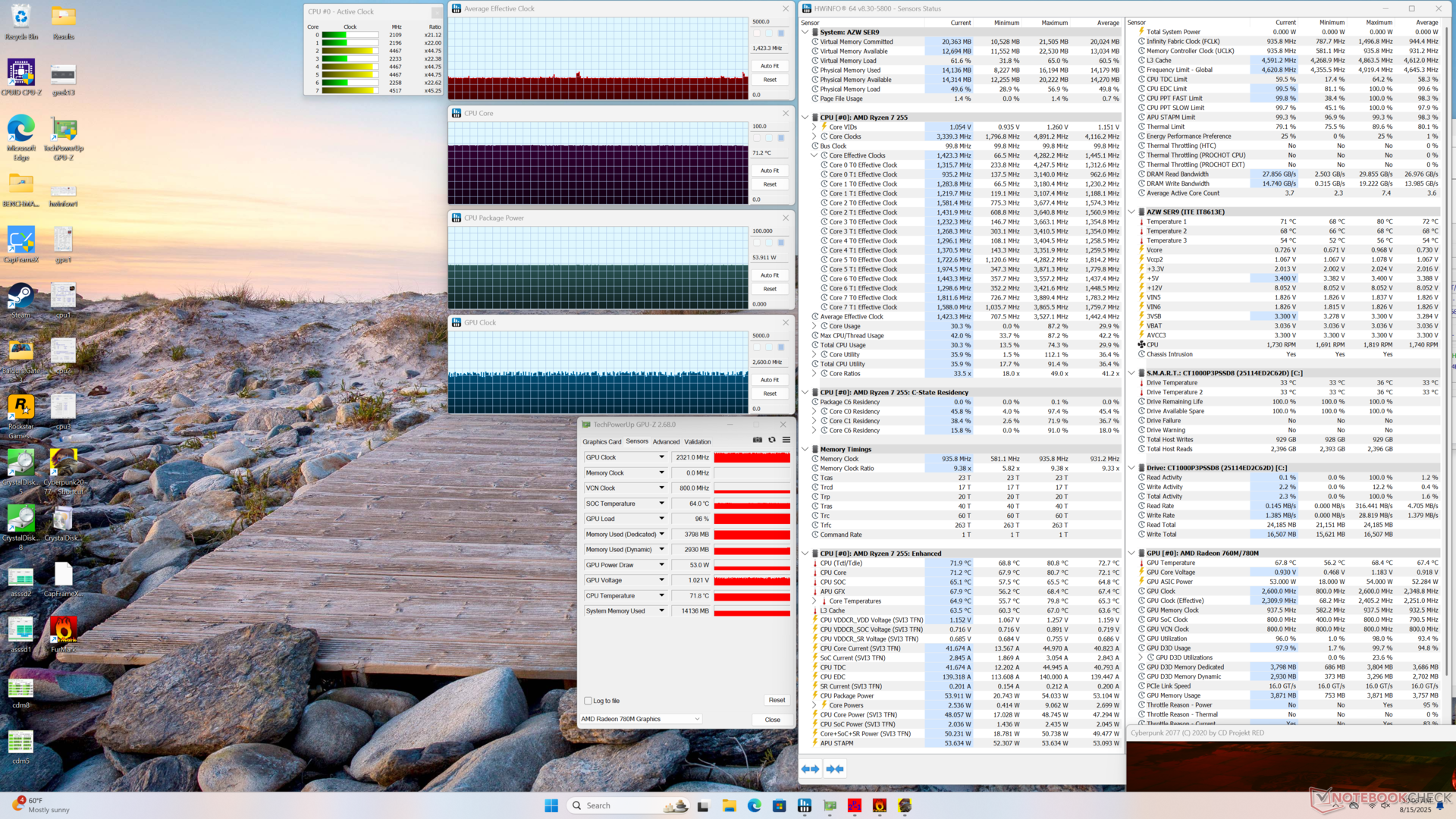The height and width of the screenshot is (819, 1456).
Task: Open the Results folder on desktop
Action: click(64, 23)
